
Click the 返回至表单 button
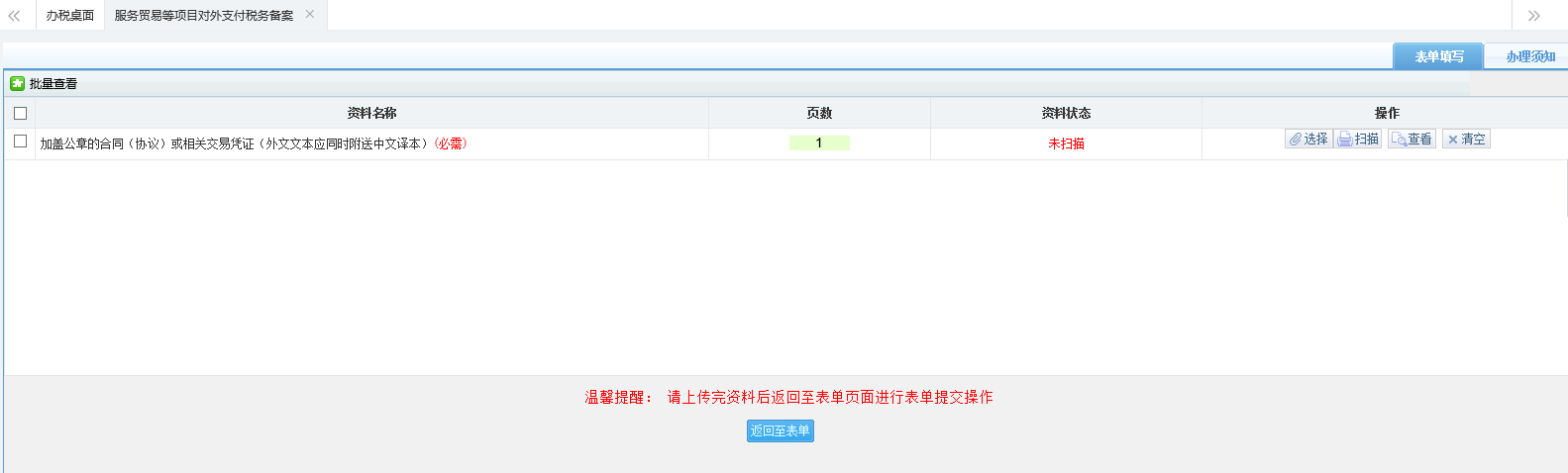780,430
